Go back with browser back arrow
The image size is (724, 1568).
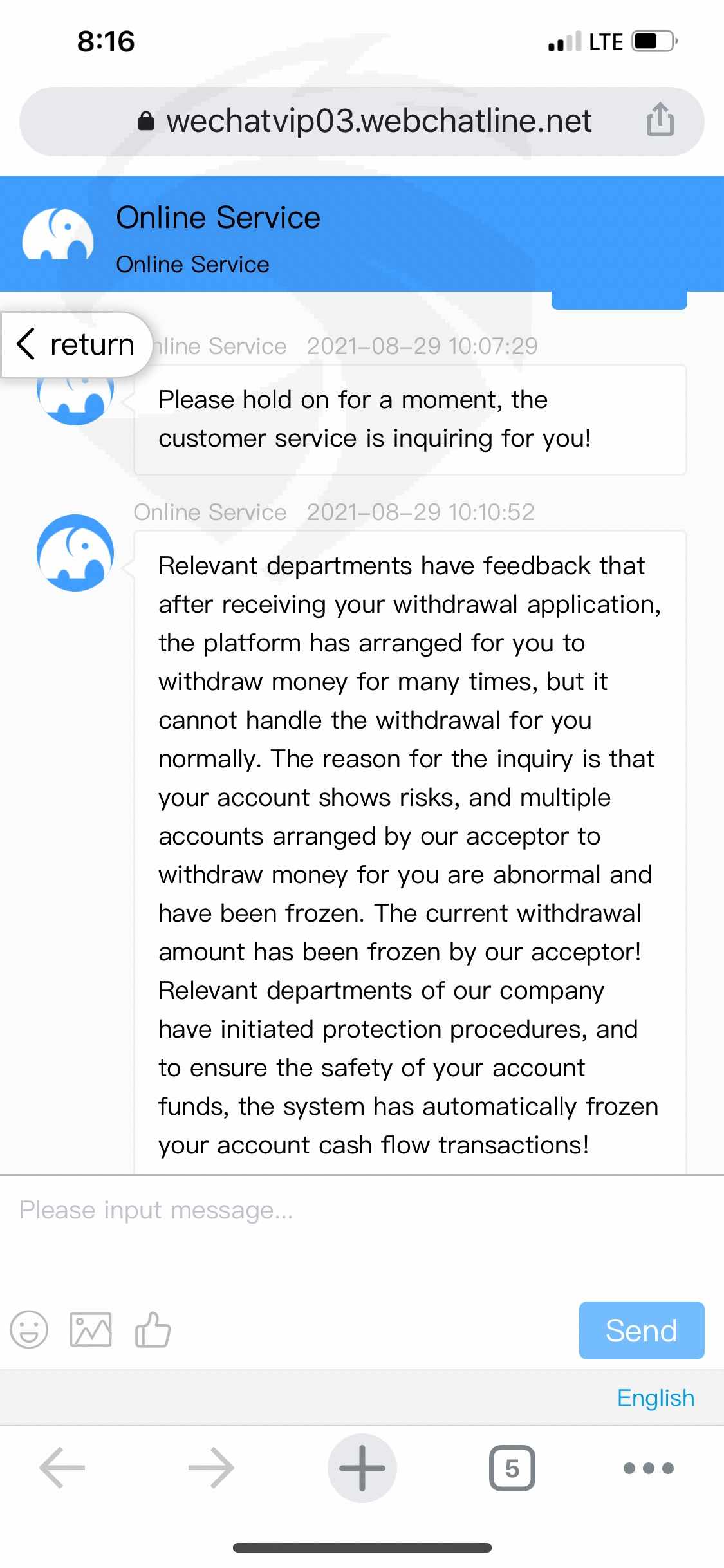62,1468
